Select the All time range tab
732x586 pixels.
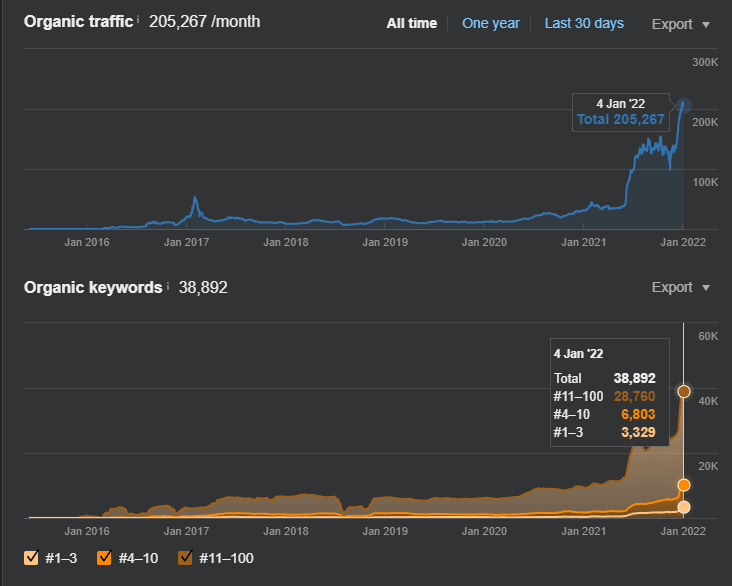click(412, 23)
